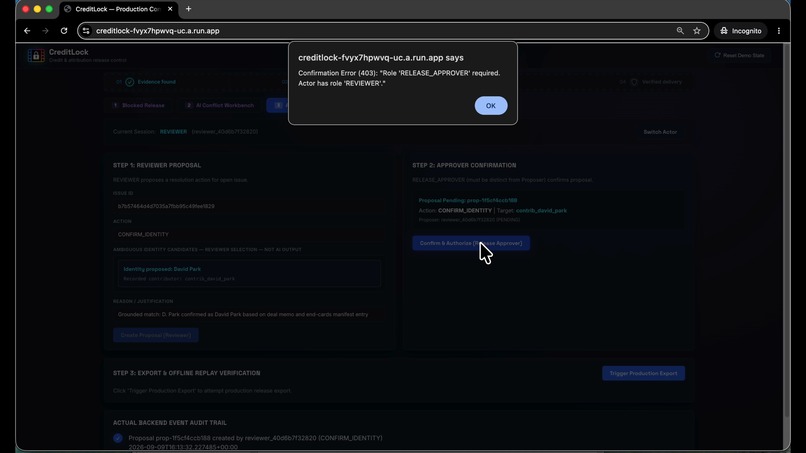Open the CONFIRM_IDENTITY action dropdown
Viewport: 806px width, 453px height.
pyautogui.click(x=247, y=234)
